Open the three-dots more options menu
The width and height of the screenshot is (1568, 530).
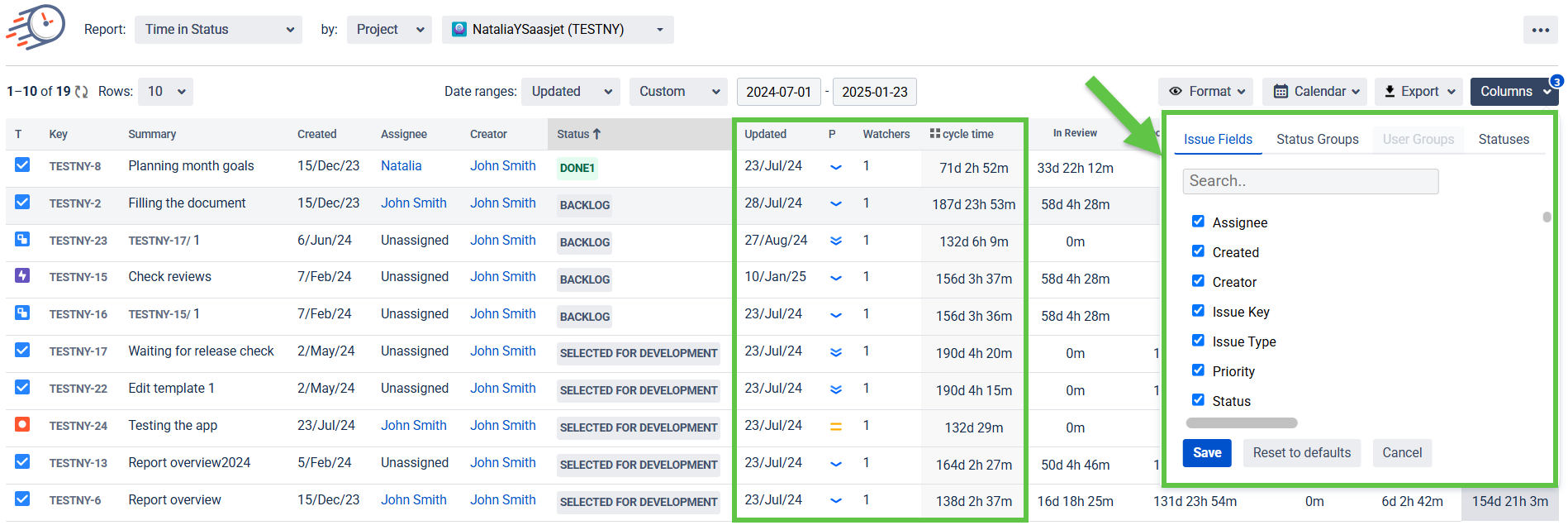[1540, 30]
